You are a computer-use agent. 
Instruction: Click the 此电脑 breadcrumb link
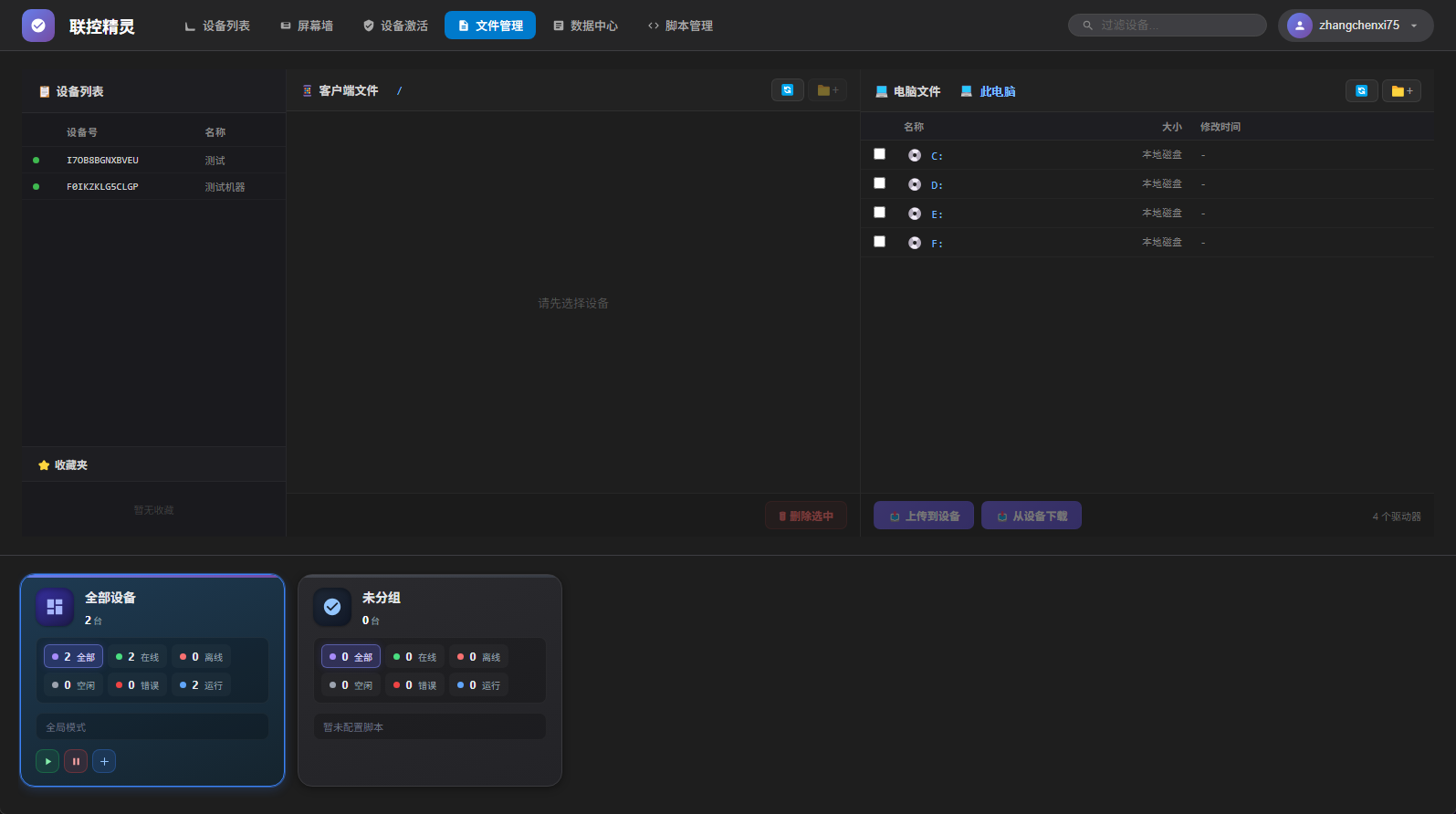pos(989,91)
